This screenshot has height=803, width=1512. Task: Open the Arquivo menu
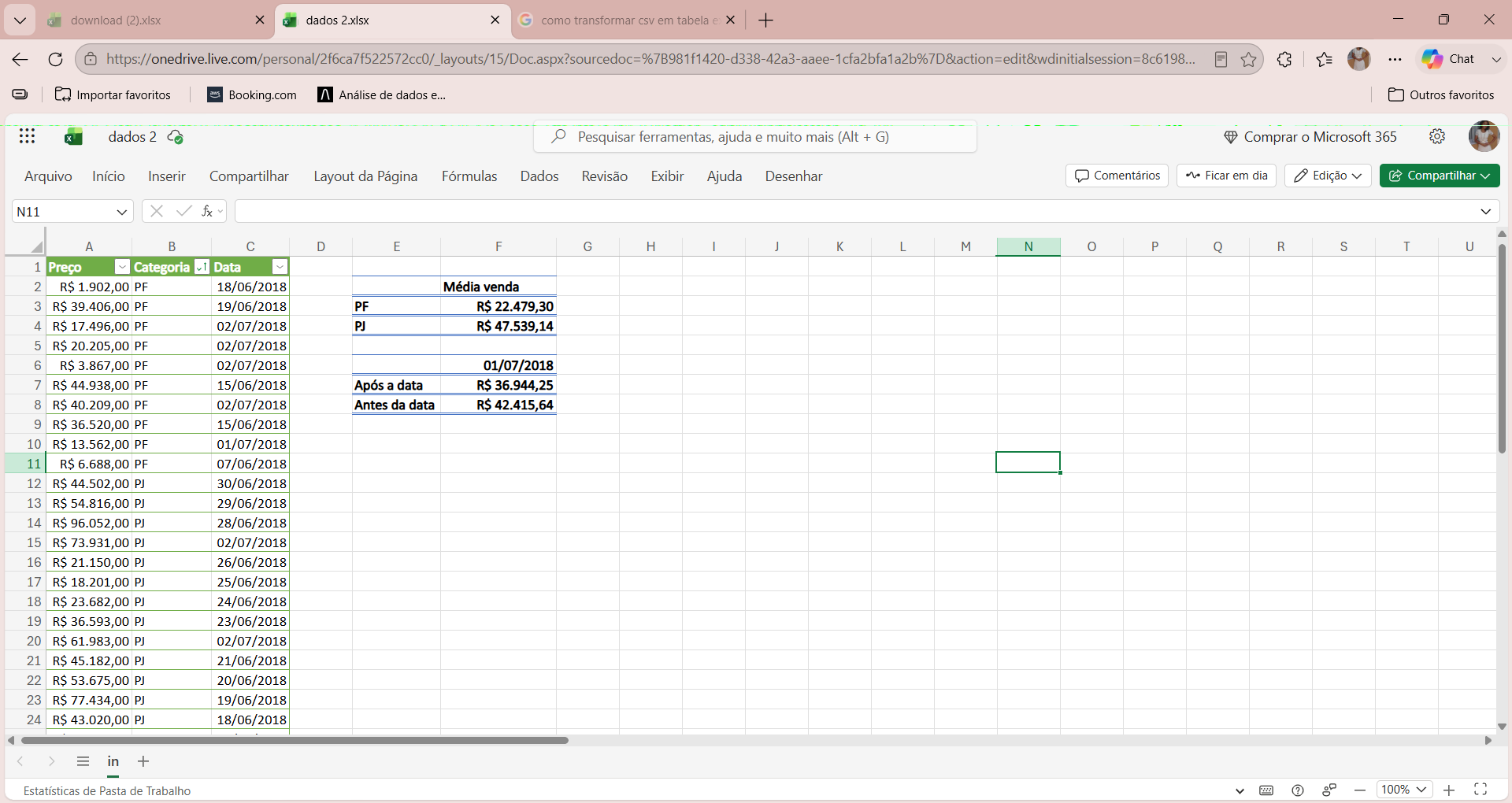(x=48, y=176)
